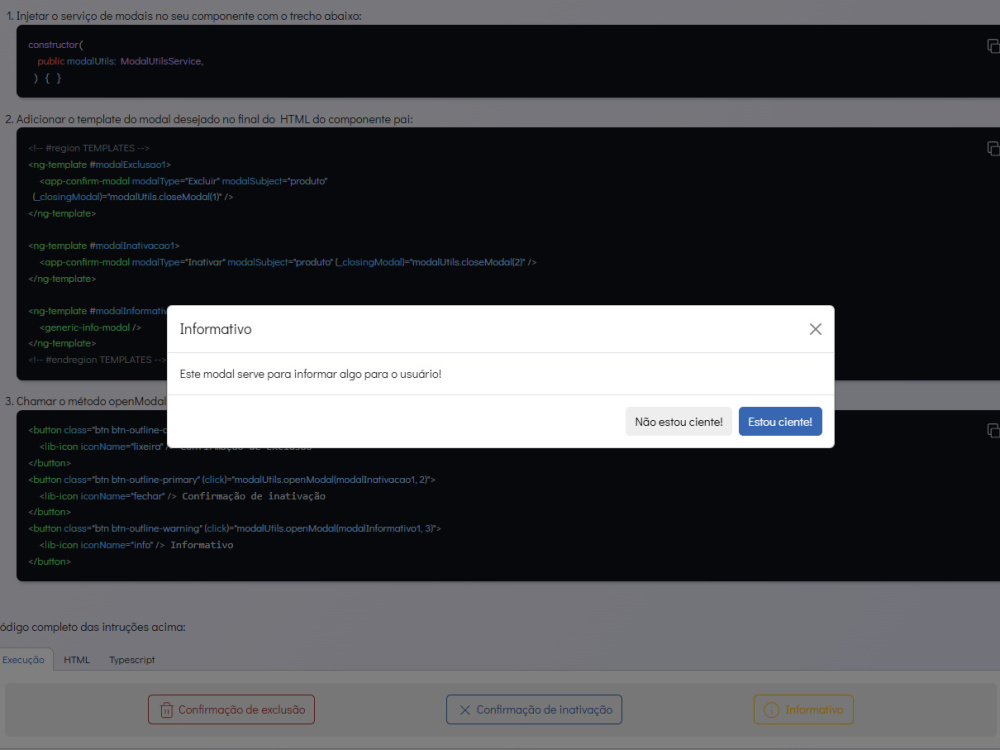1000x750 pixels.
Task: Click the X icon on the inativação button
Action: 465,710
